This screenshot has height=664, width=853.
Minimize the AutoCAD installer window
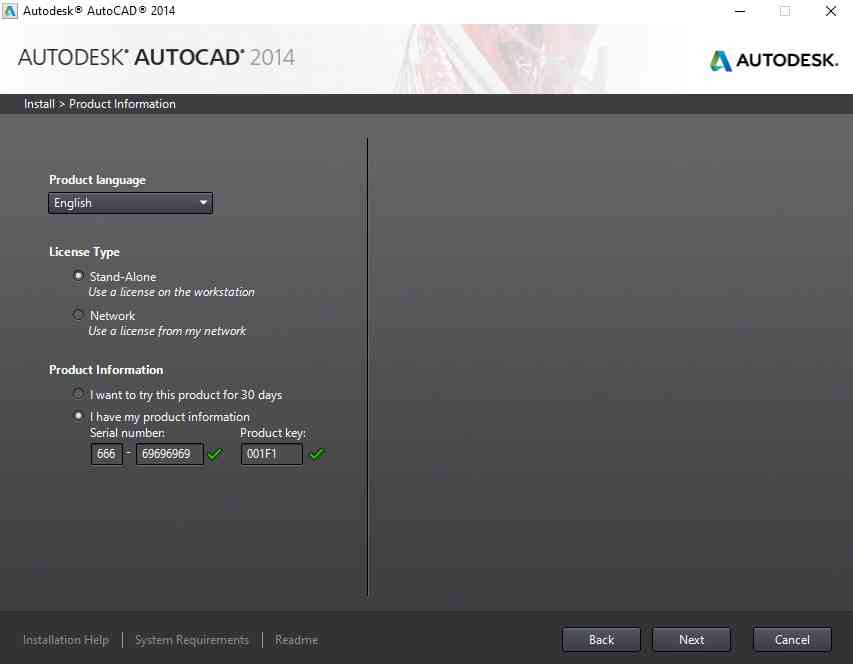(739, 11)
